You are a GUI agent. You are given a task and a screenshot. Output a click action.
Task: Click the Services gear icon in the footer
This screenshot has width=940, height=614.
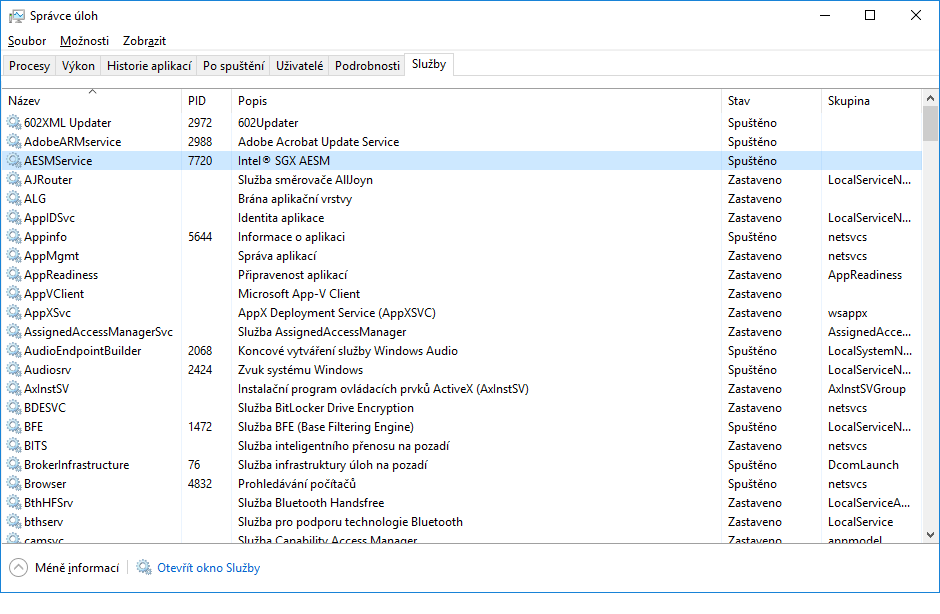point(144,568)
